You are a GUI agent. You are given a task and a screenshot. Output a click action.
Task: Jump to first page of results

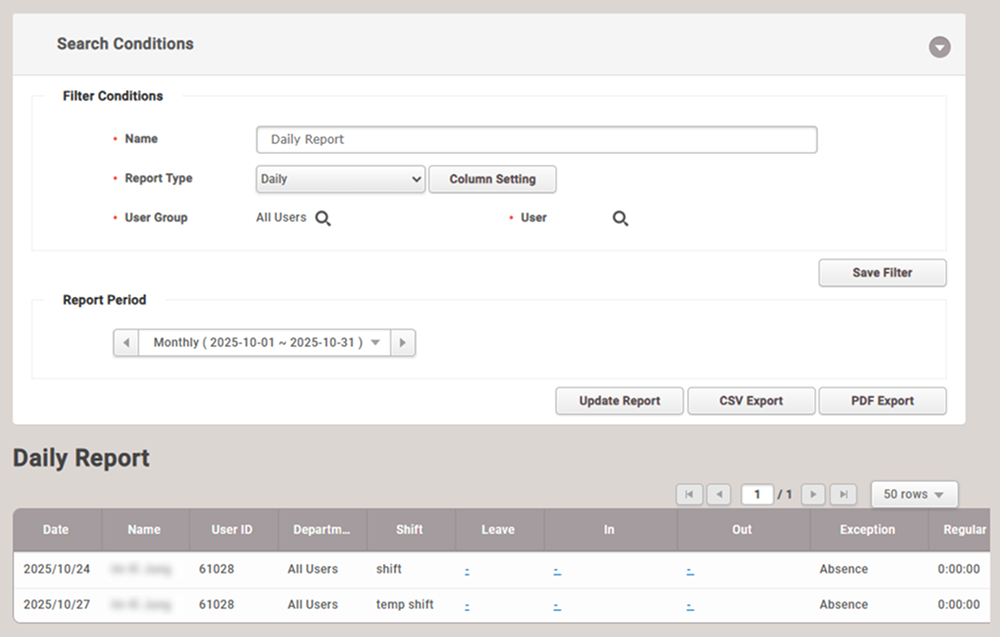pos(689,494)
